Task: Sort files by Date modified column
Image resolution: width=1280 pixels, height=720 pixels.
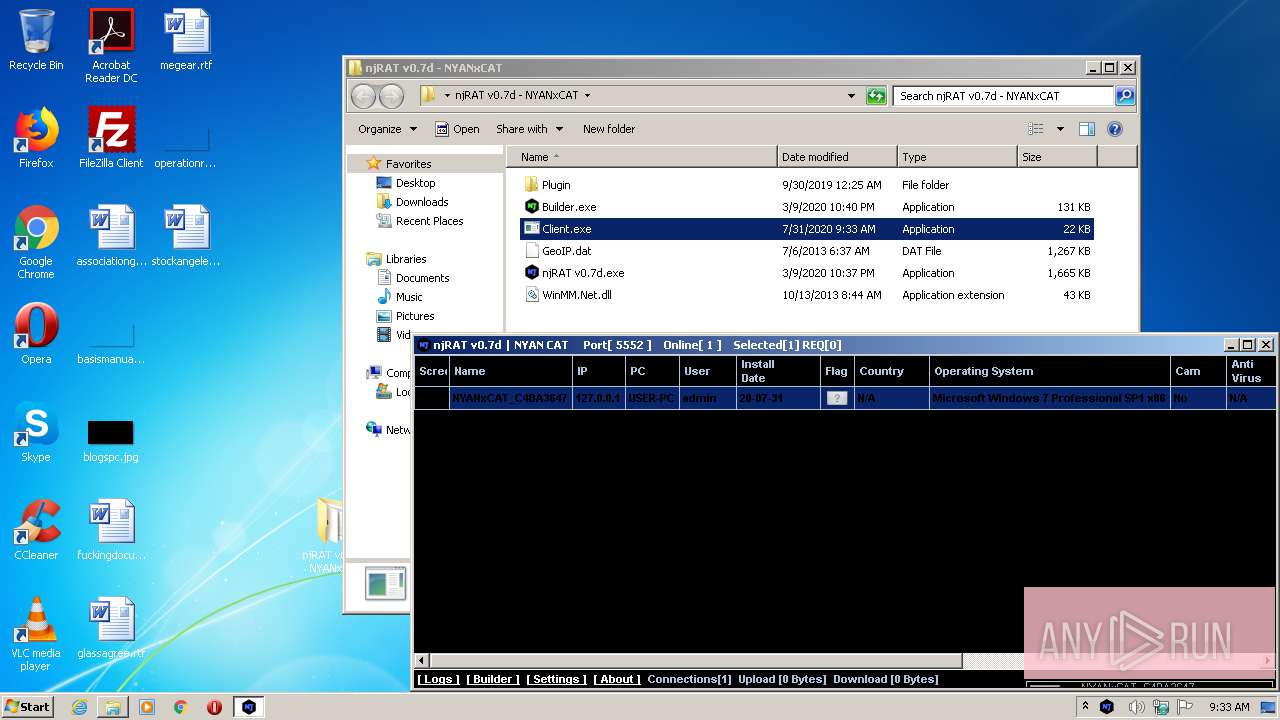Action: [837, 157]
